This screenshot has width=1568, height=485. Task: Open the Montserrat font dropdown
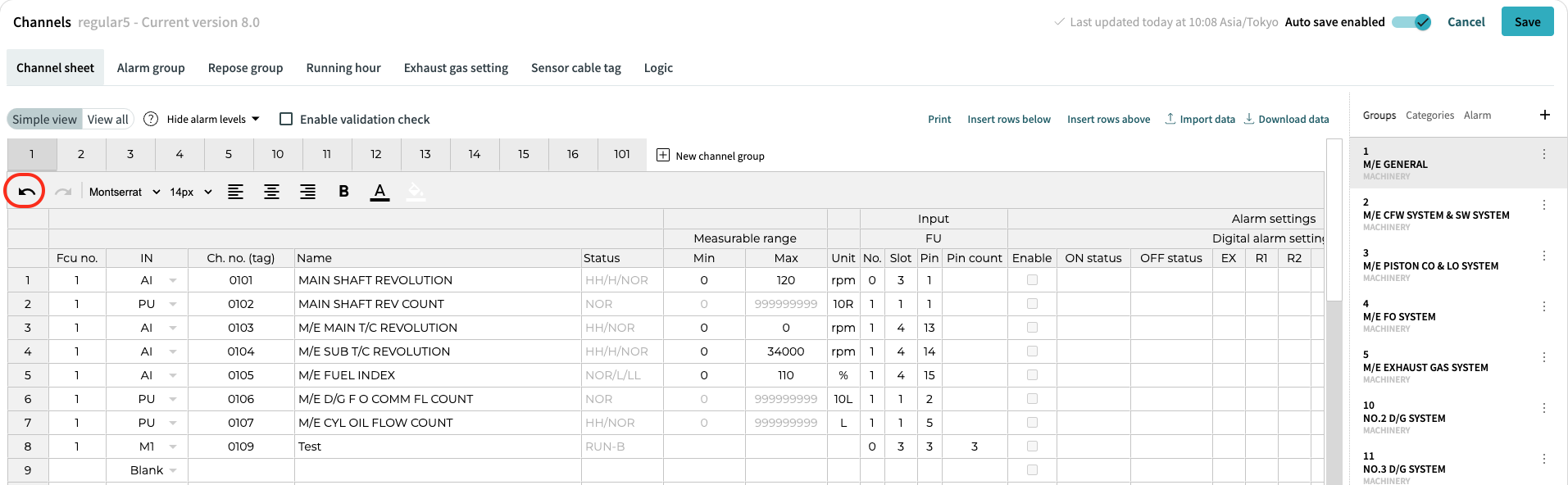(125, 192)
